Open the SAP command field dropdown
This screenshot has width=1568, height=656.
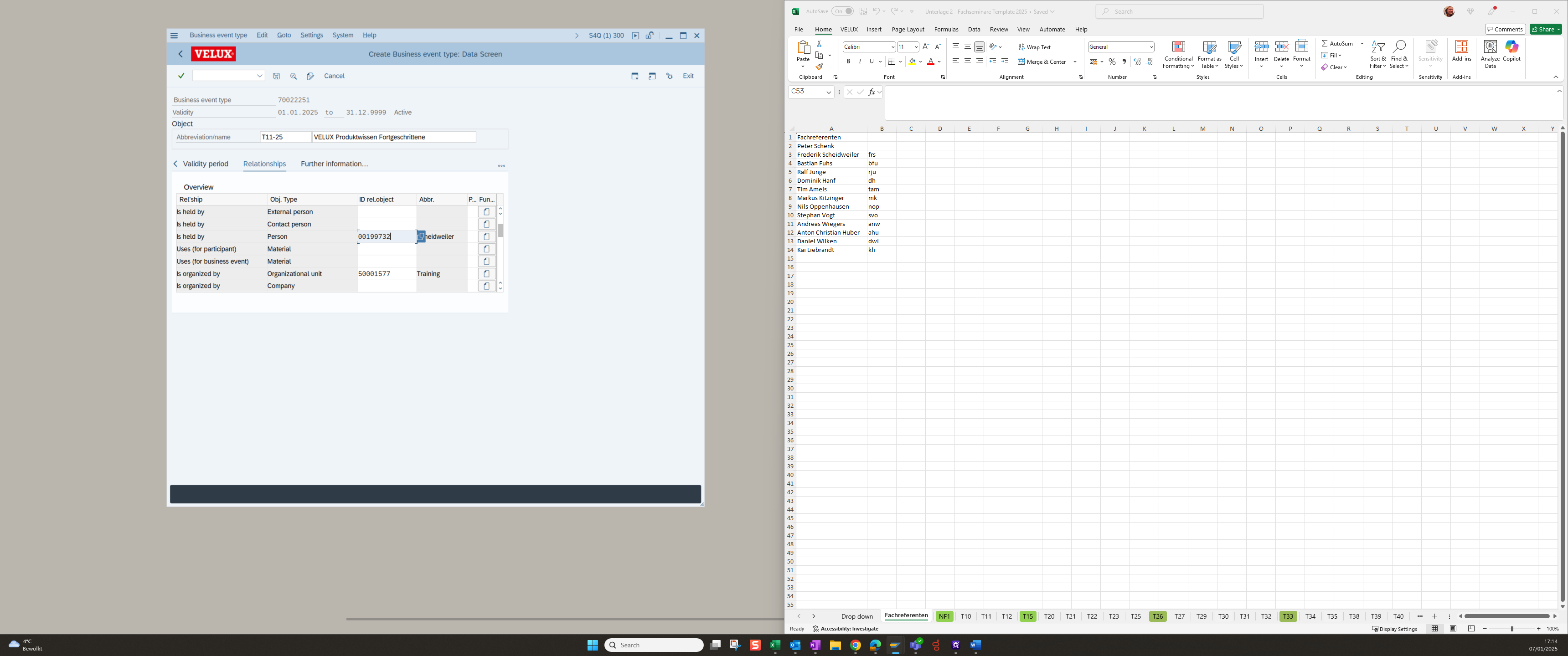(x=260, y=76)
